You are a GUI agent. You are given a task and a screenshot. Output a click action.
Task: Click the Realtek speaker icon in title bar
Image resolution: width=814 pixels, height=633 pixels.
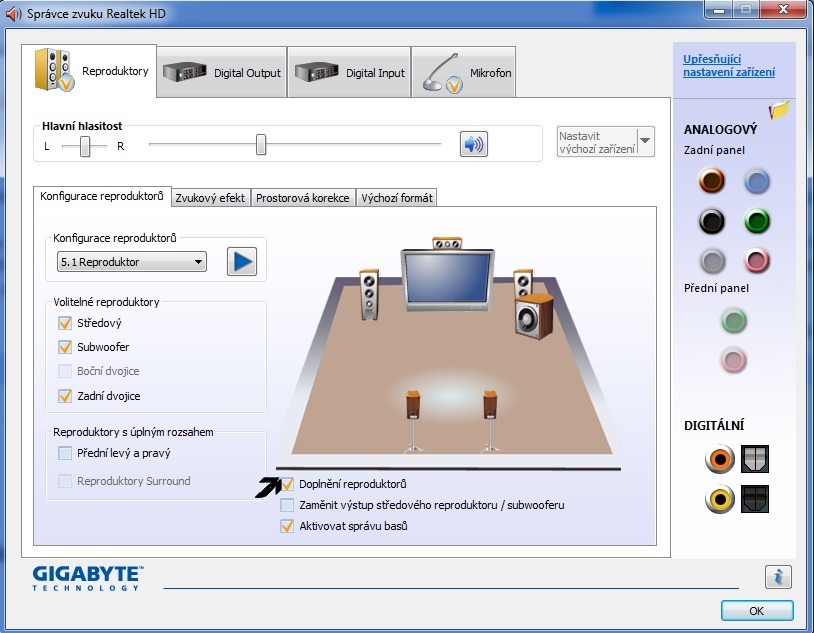coord(13,14)
